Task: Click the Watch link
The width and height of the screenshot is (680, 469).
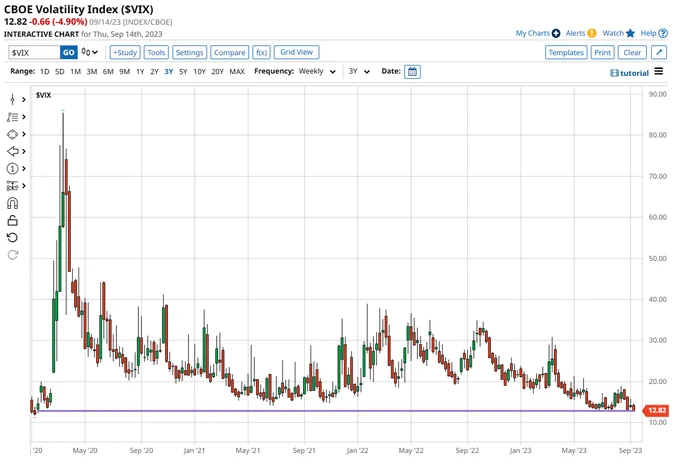Action: pyautogui.click(x=613, y=33)
